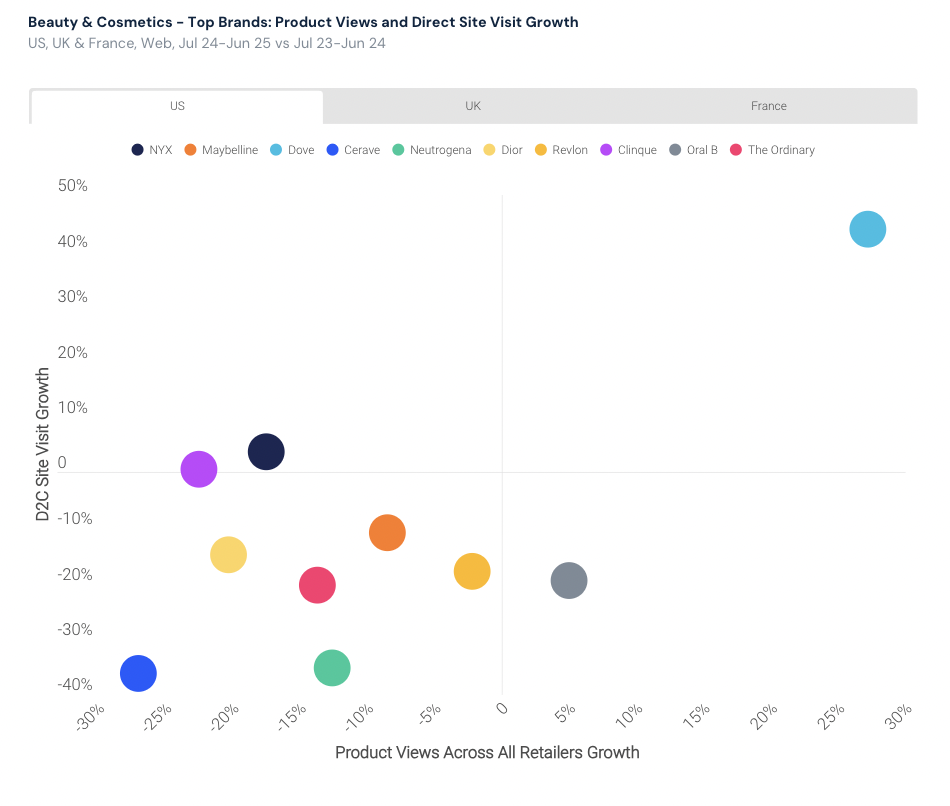Image resolution: width=950 pixels, height=806 pixels.
Task: Select the US tab
Action: pyautogui.click(x=177, y=106)
